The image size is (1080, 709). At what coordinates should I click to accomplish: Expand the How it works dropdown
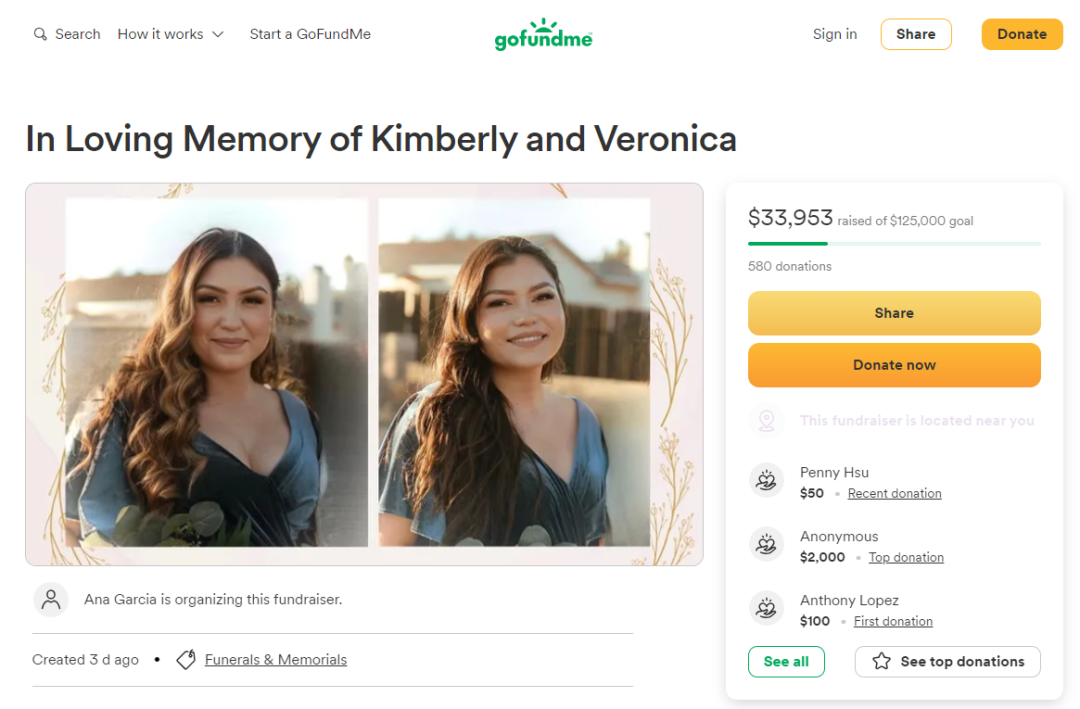point(160,34)
